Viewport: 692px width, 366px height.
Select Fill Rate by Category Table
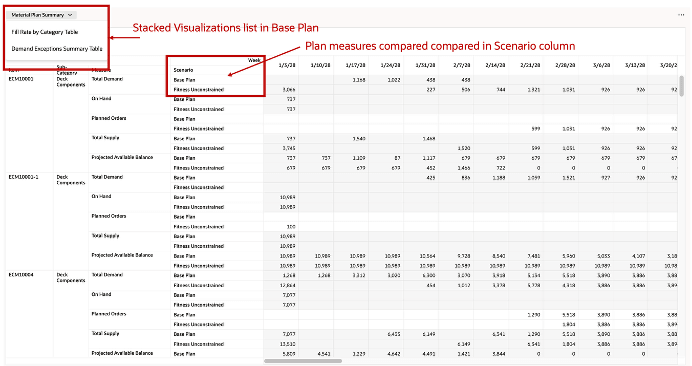pos(45,32)
